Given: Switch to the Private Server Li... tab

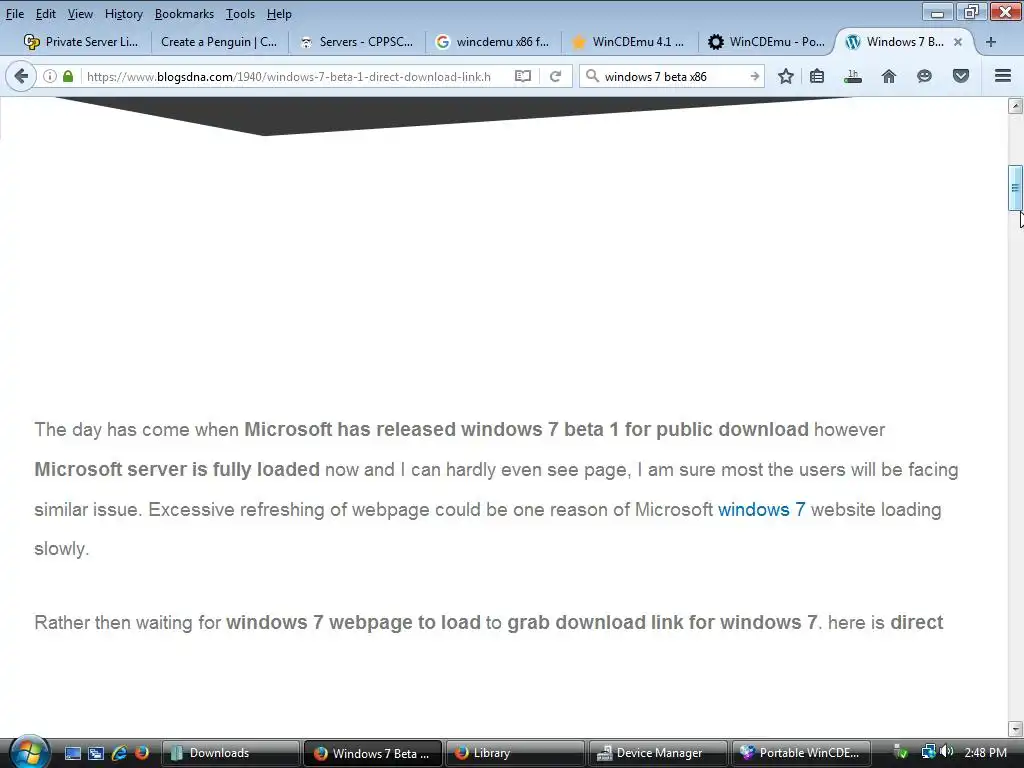Looking at the screenshot, I should (81, 42).
